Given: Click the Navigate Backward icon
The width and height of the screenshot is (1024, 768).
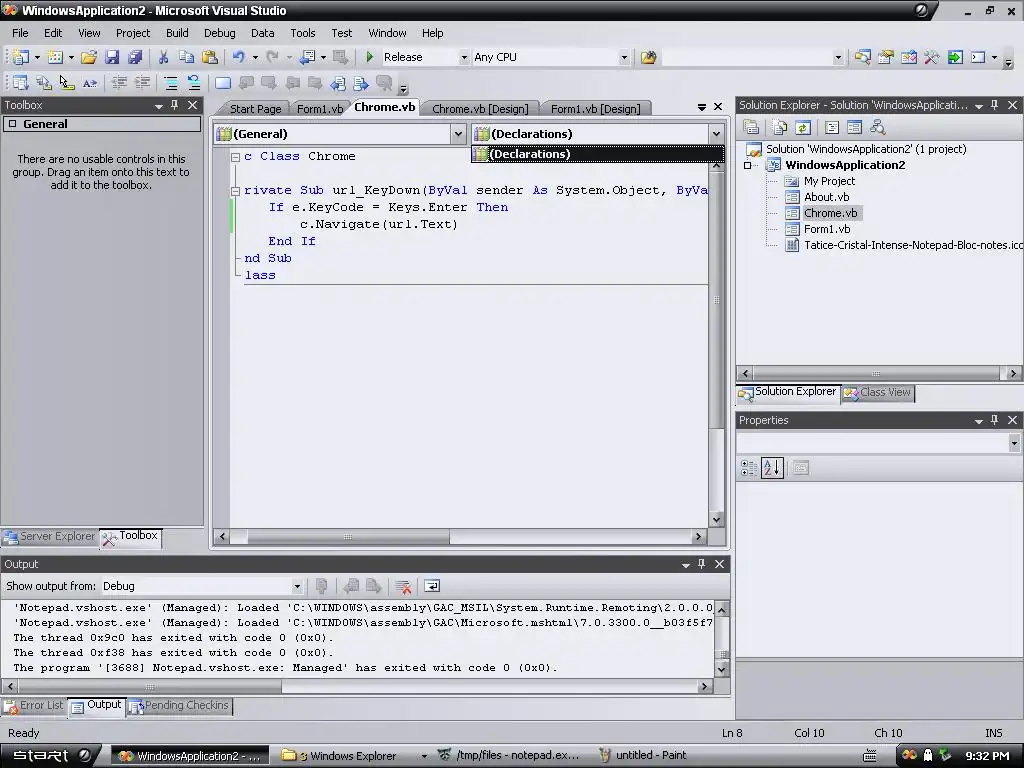Looking at the screenshot, I should pyautogui.click(x=307, y=57).
